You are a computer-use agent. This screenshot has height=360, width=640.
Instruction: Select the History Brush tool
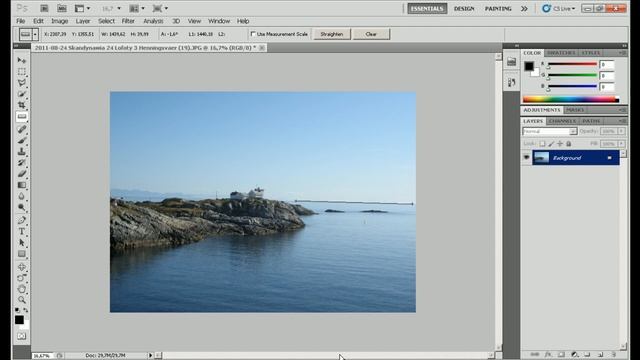click(22, 163)
